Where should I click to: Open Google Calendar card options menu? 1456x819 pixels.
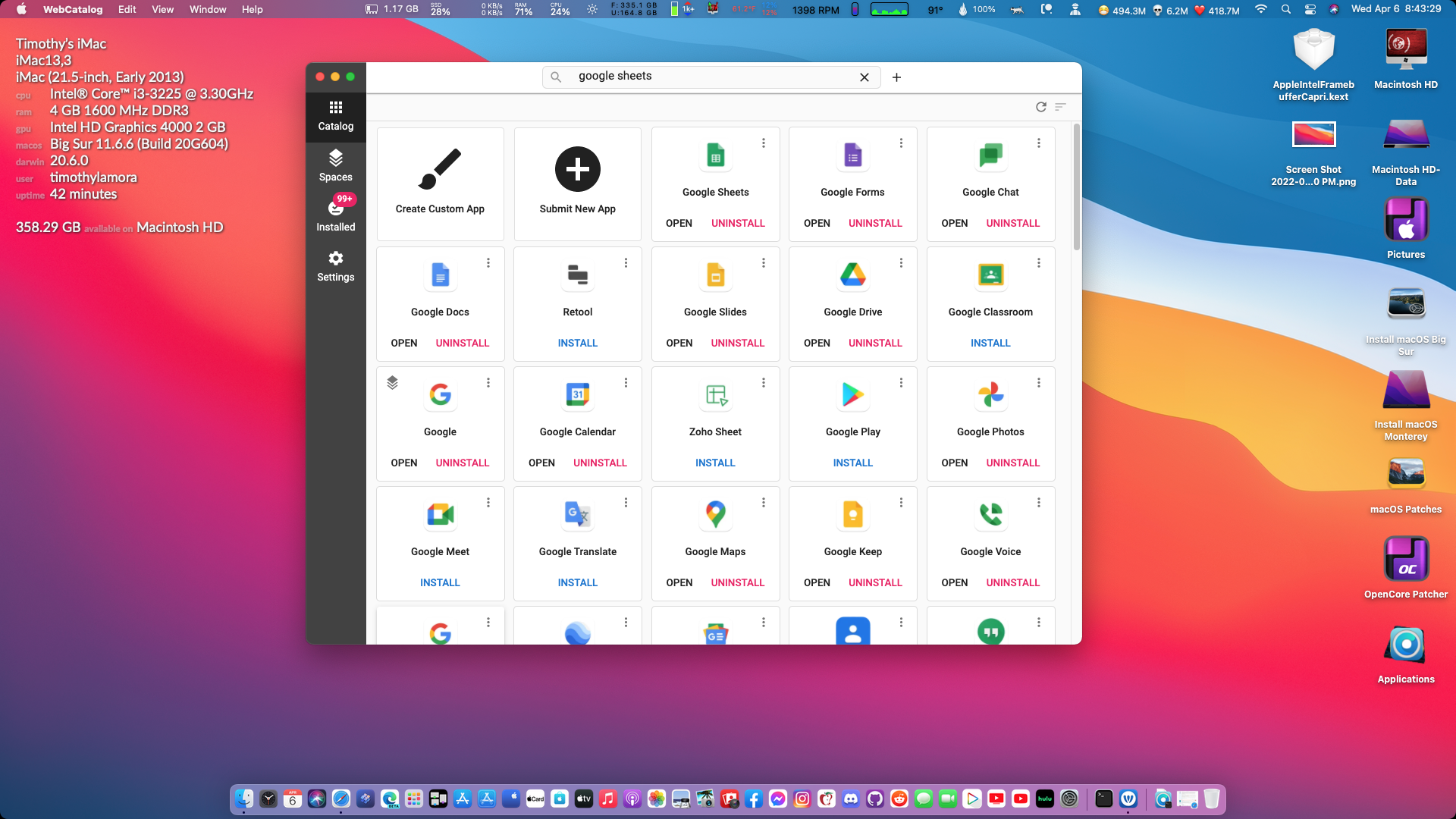coord(626,382)
